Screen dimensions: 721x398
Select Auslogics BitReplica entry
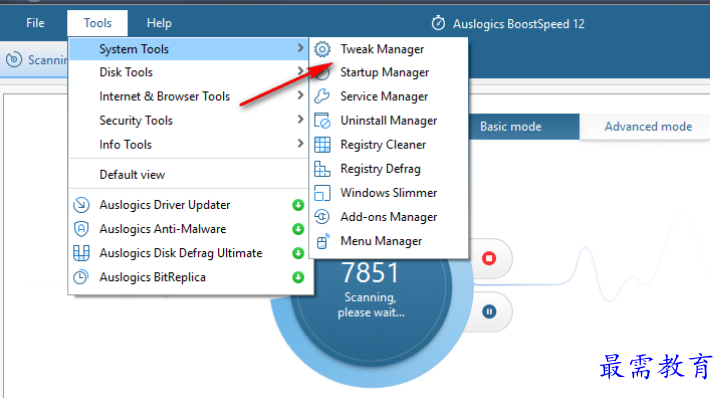(191, 277)
